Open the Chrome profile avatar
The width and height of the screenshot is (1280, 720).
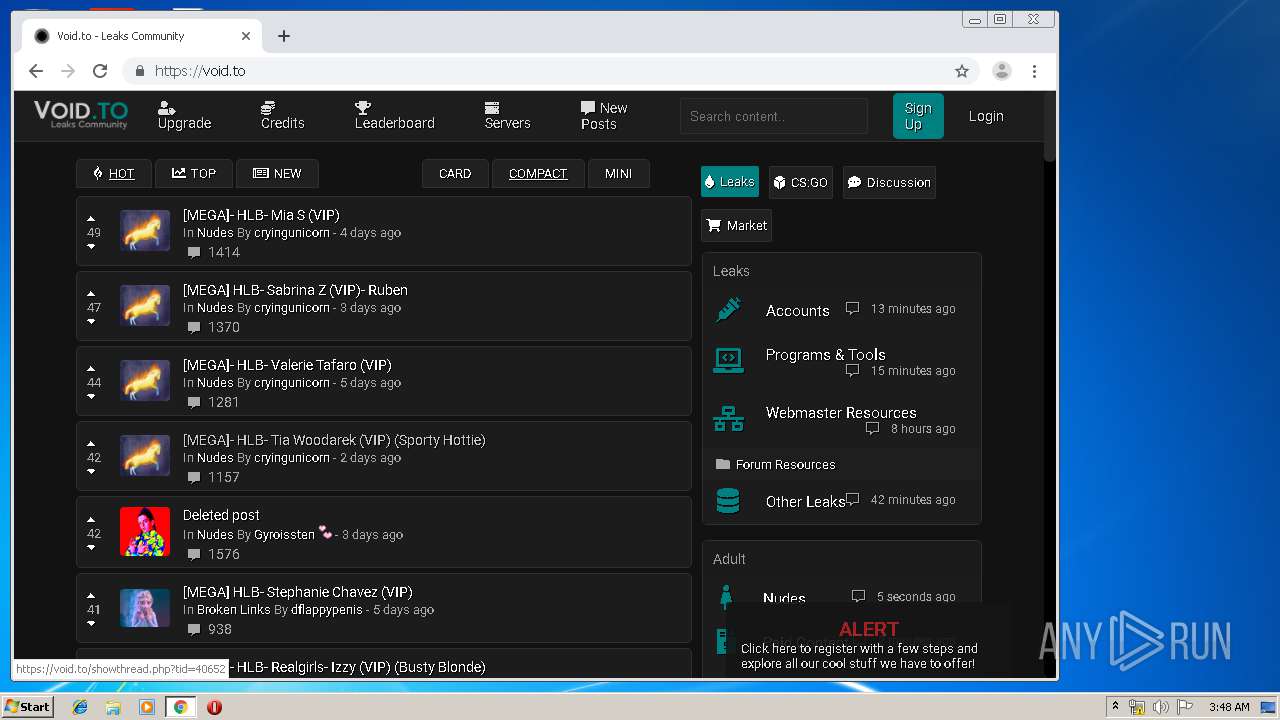[x=1002, y=71]
